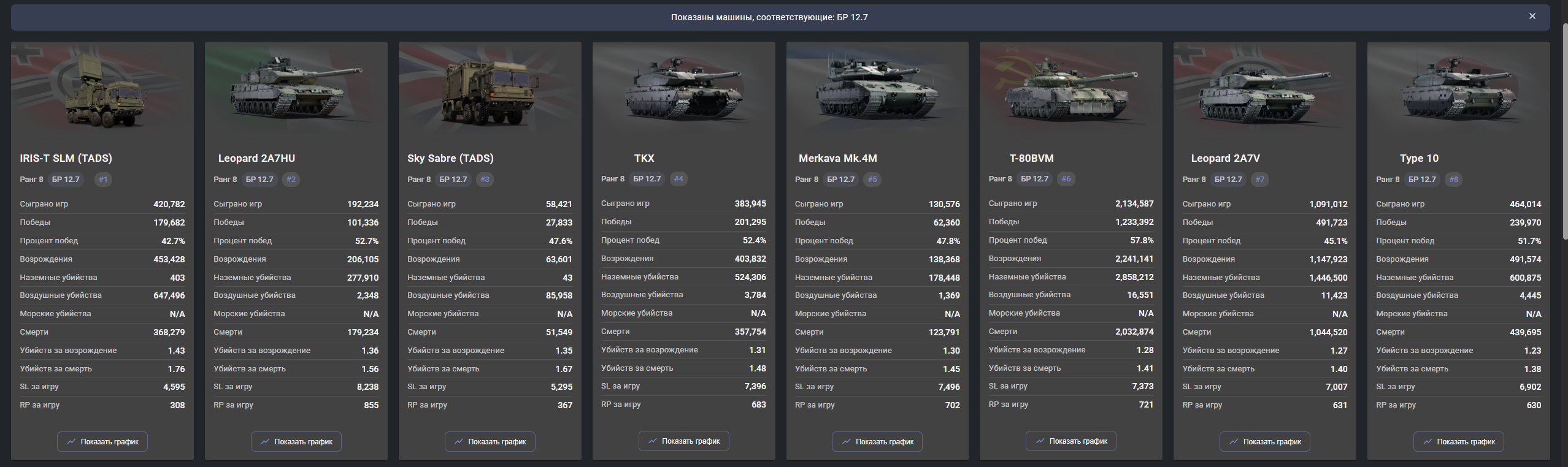Click БР 12.7 badge on IRIS-T SLM card

66,180
